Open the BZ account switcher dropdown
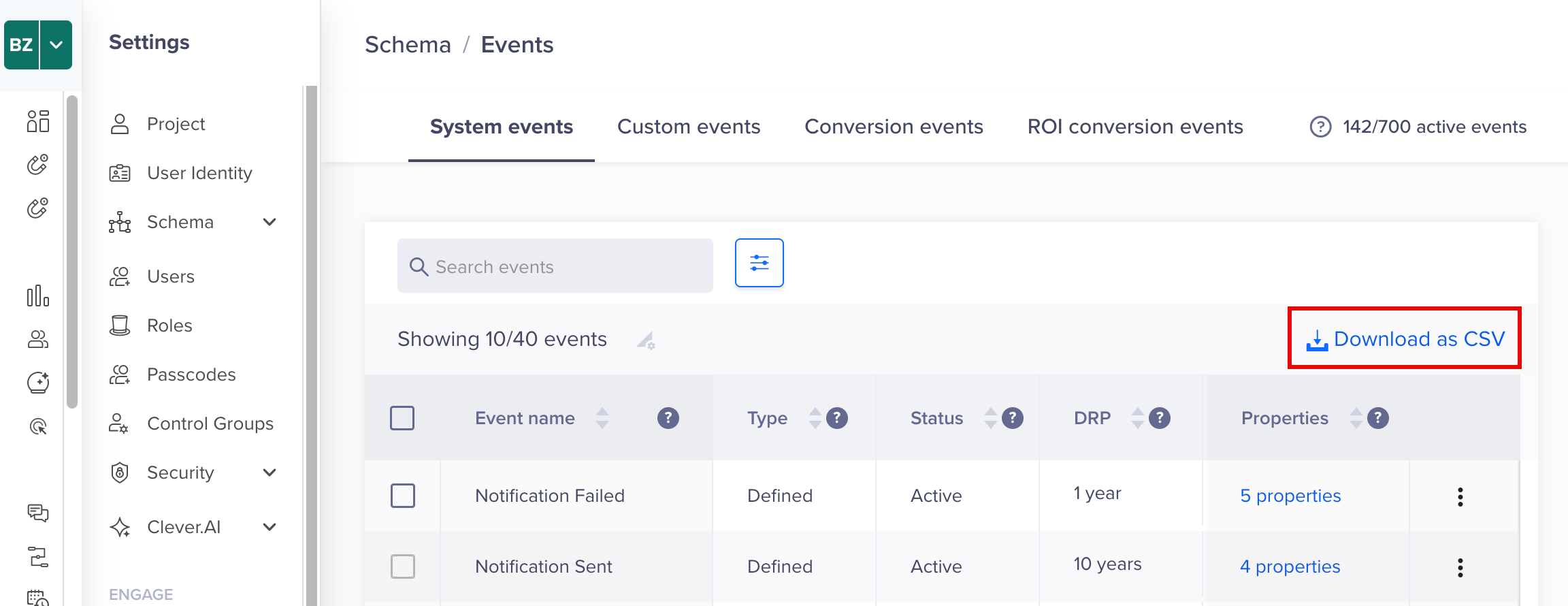Image resolution: width=1568 pixels, height=606 pixels. (x=56, y=45)
